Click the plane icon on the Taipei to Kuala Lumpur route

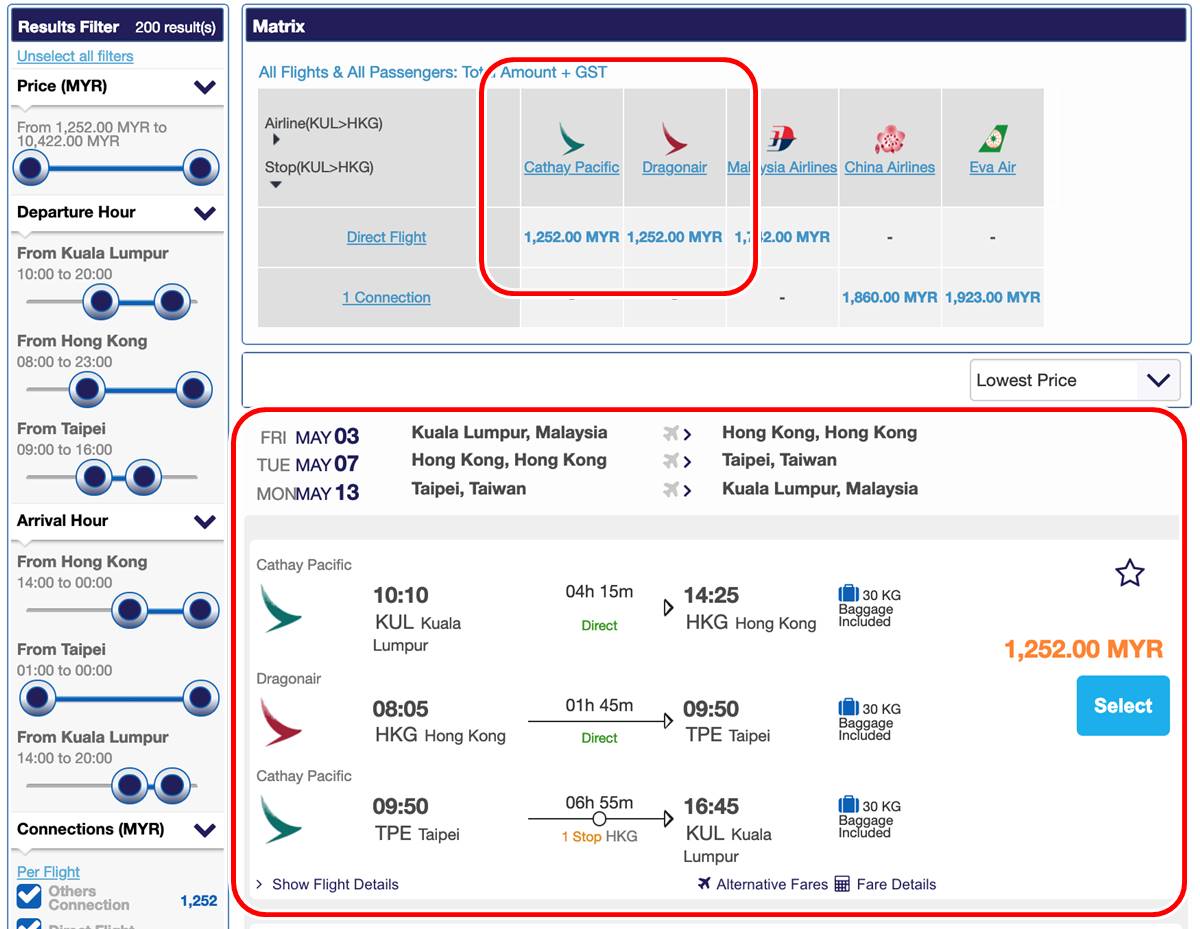click(671, 489)
